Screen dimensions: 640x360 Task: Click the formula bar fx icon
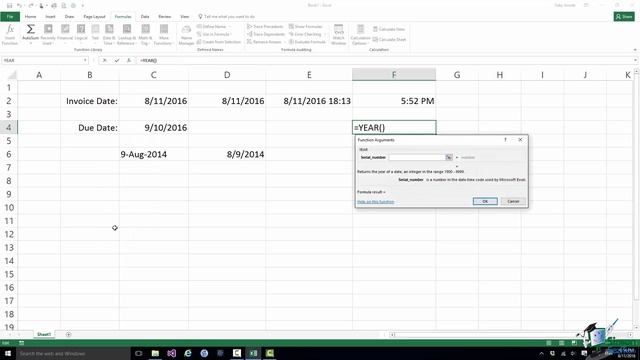pos(129,60)
